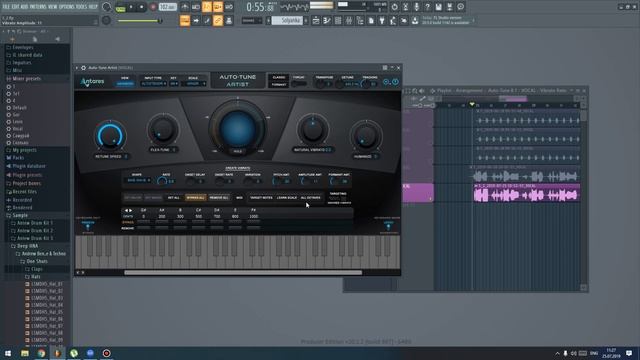Open File Explorer from the taskbar

click(x=25, y=353)
